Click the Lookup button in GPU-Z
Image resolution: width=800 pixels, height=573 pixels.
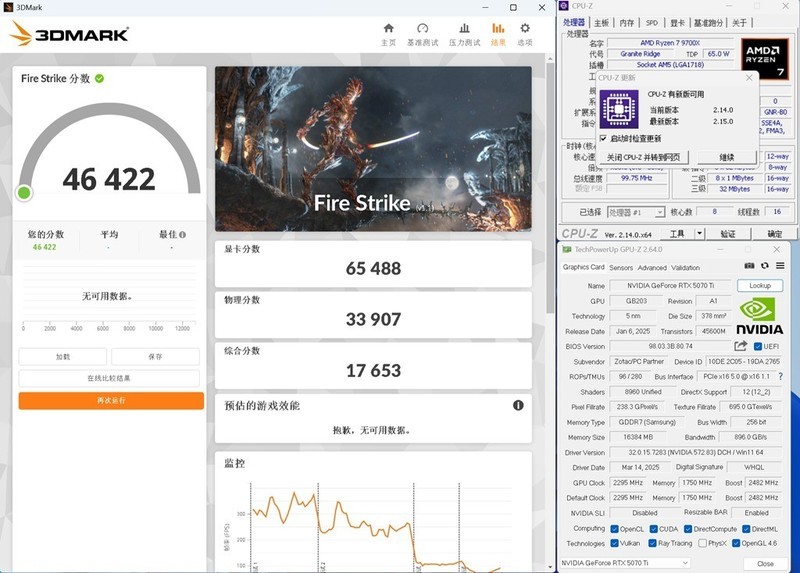760,286
